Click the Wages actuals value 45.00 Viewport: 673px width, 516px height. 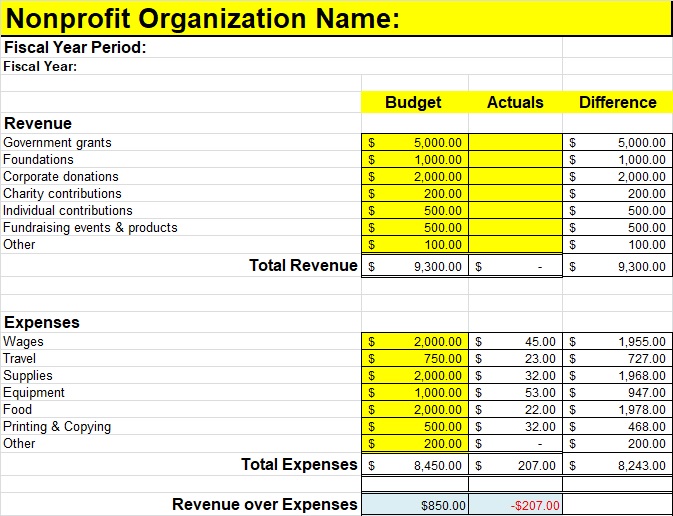pyautogui.click(x=515, y=342)
